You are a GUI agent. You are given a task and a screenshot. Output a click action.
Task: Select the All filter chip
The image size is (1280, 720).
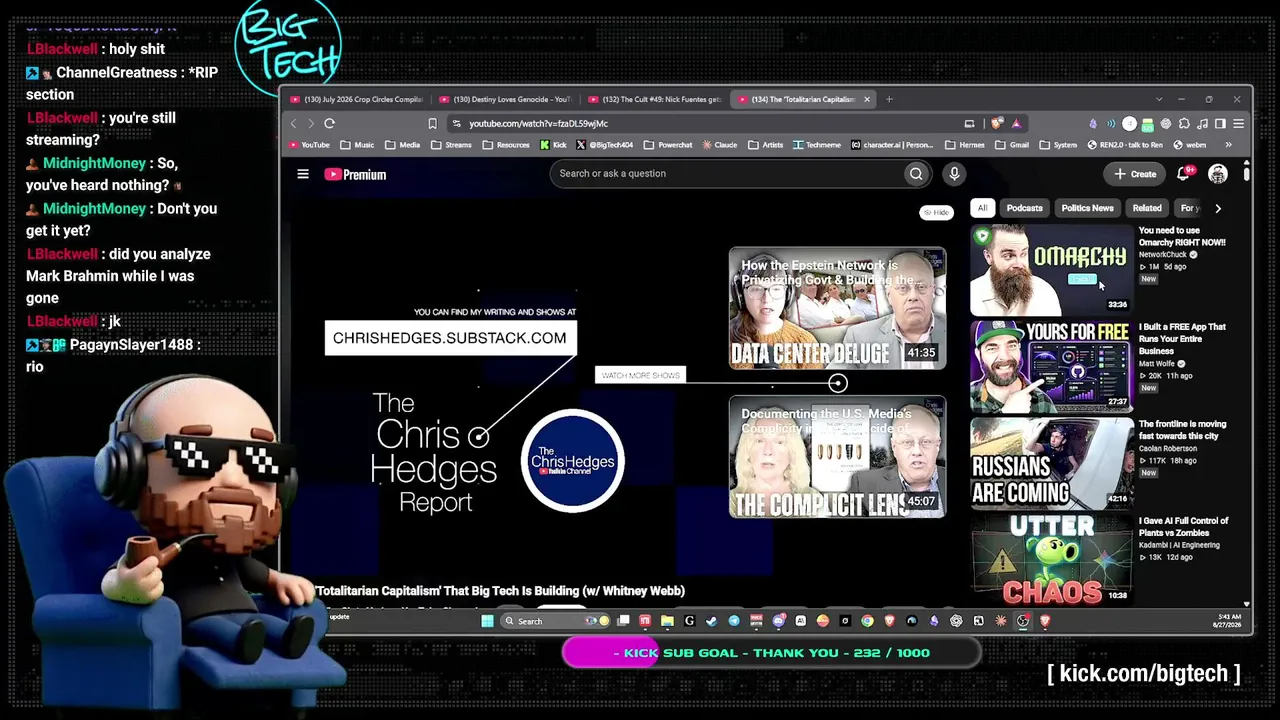[982, 208]
